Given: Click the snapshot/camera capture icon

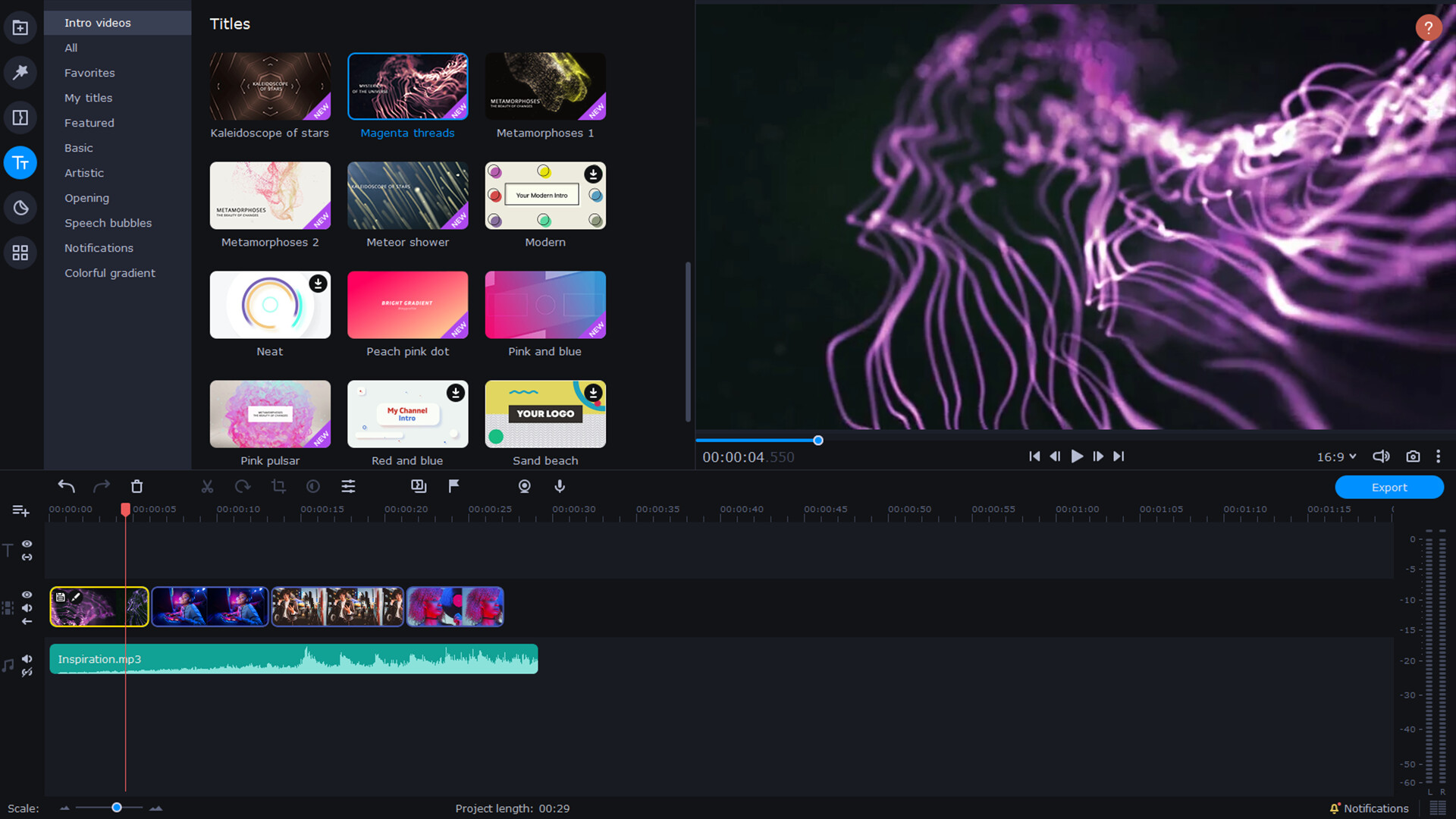Looking at the screenshot, I should coord(1413,457).
